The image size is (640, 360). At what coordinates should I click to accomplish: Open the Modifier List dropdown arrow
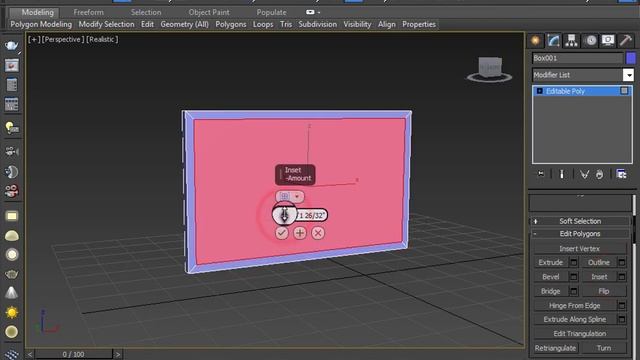[628, 75]
